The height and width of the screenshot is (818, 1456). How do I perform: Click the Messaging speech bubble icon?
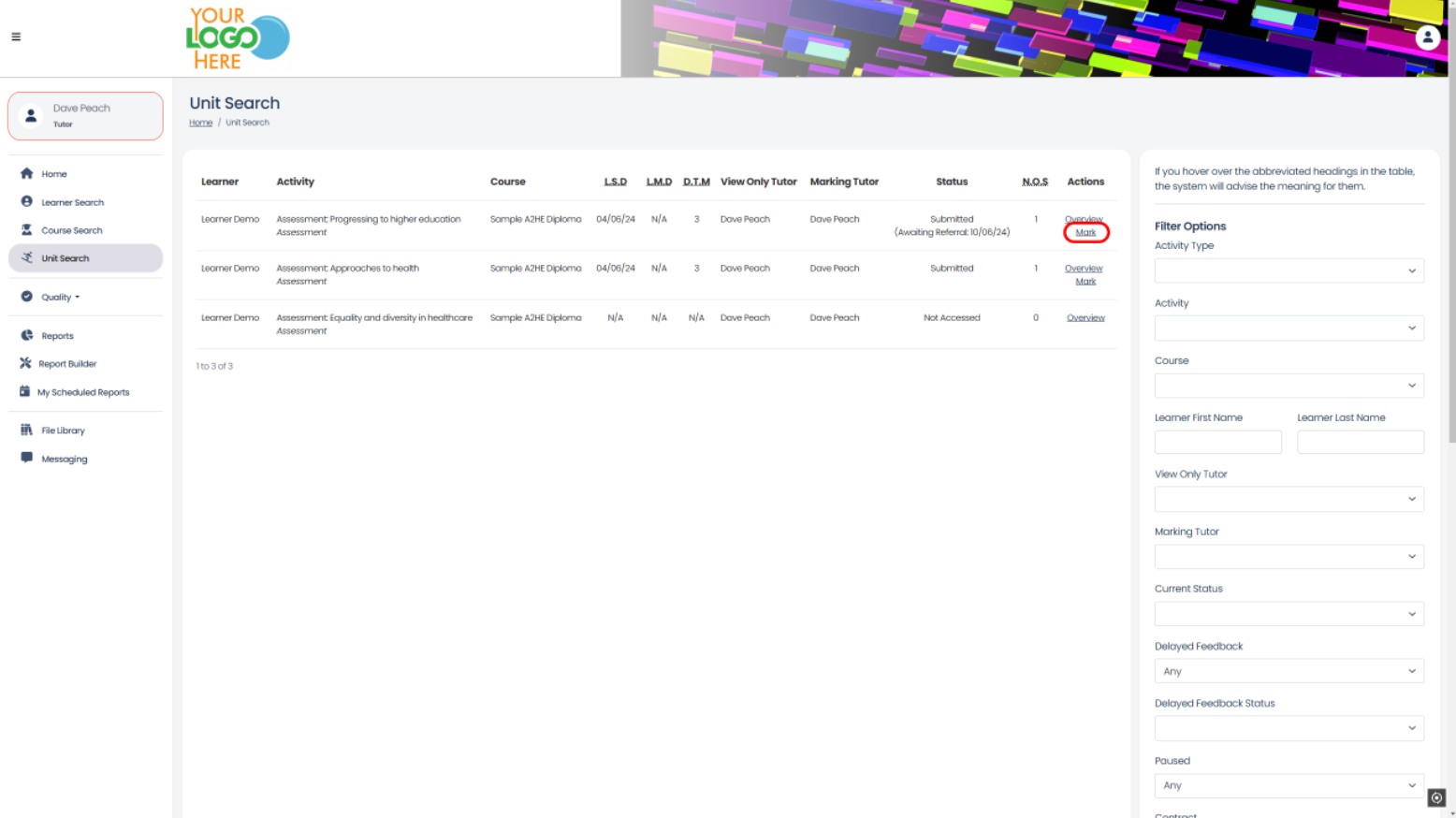26,458
